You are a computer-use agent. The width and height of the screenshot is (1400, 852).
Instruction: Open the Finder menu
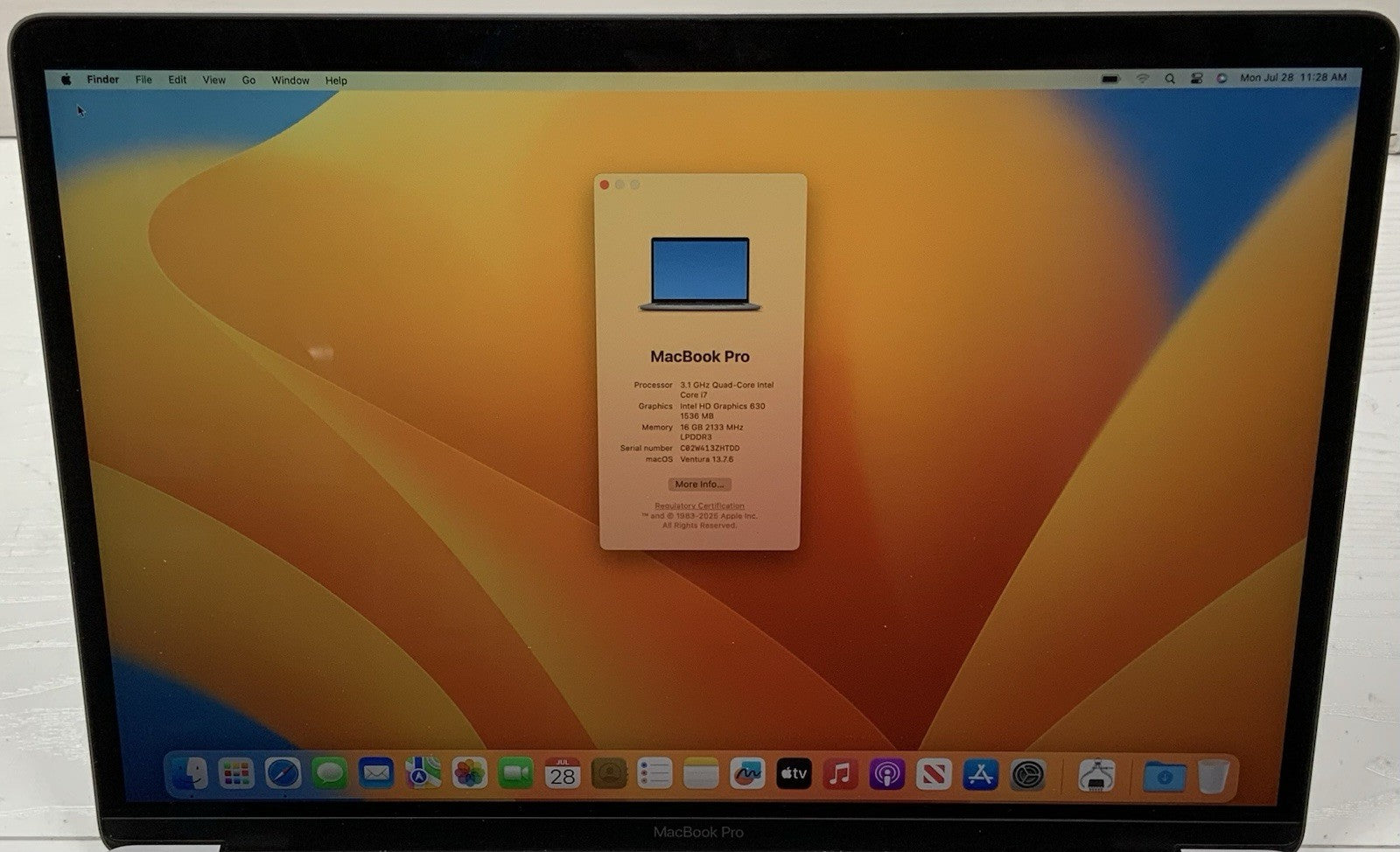tap(102, 80)
